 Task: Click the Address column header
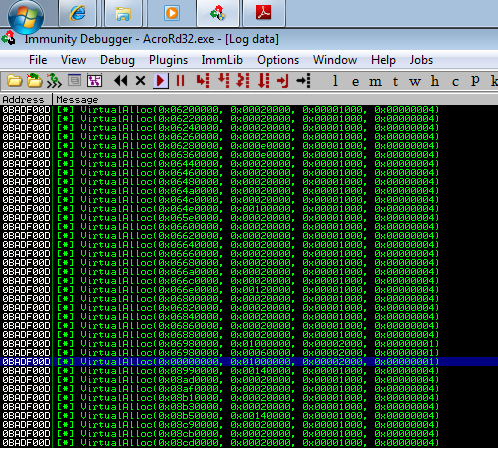[26, 100]
